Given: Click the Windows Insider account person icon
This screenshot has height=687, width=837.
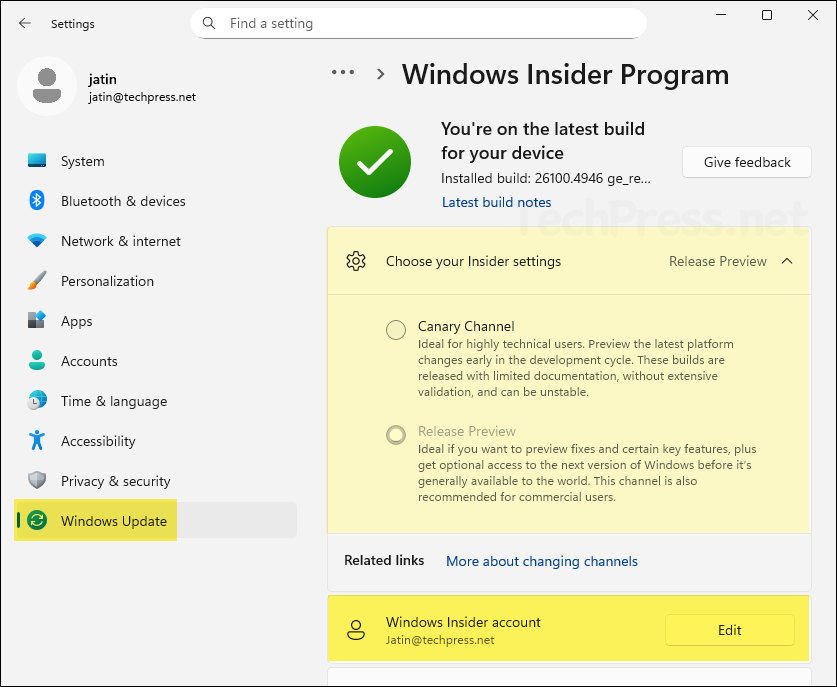Looking at the screenshot, I should coord(356,630).
